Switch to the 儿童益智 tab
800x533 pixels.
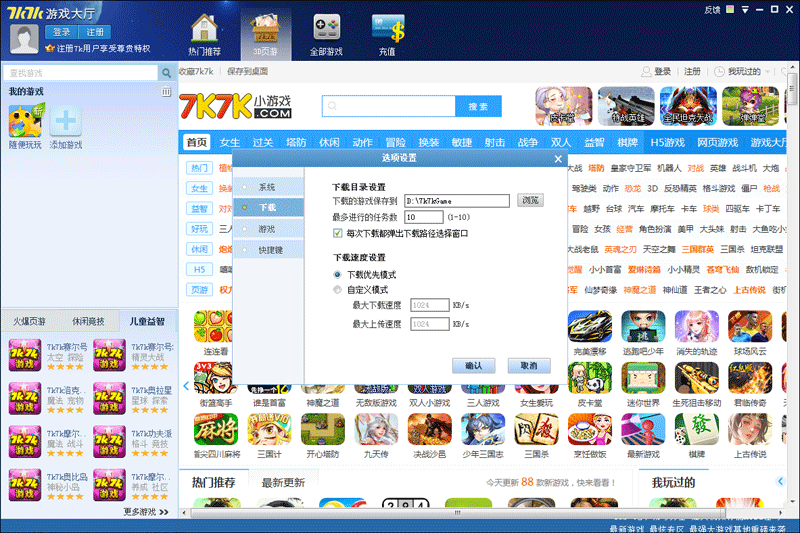click(147, 321)
